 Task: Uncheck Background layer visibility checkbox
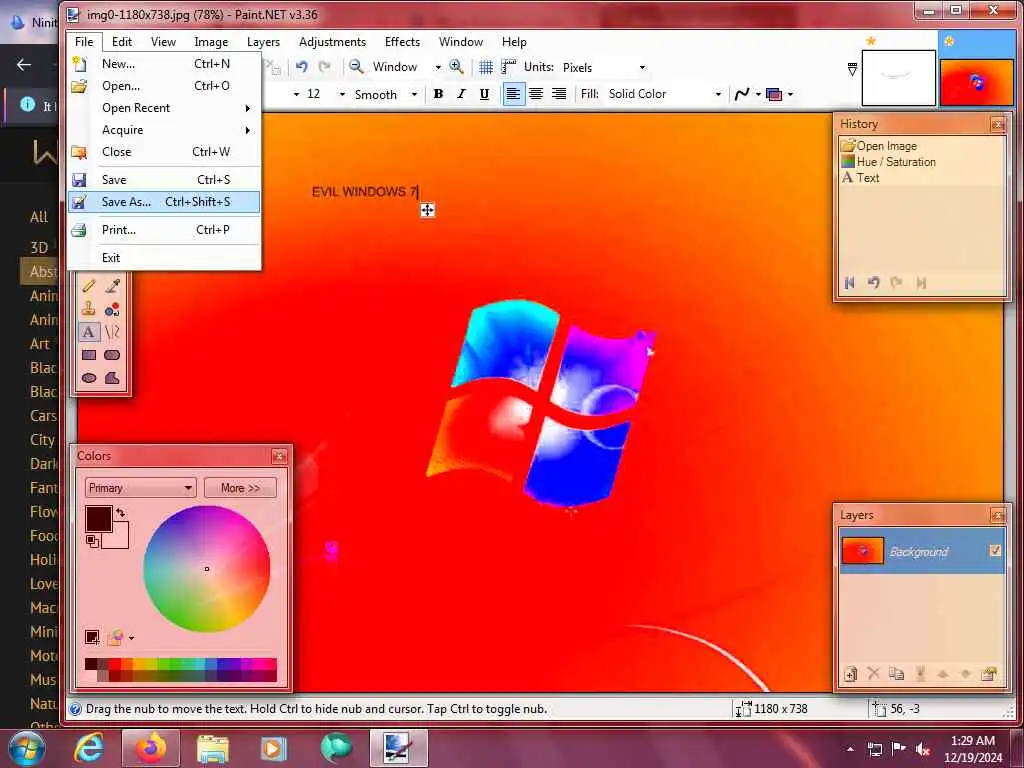pyautogui.click(x=995, y=551)
